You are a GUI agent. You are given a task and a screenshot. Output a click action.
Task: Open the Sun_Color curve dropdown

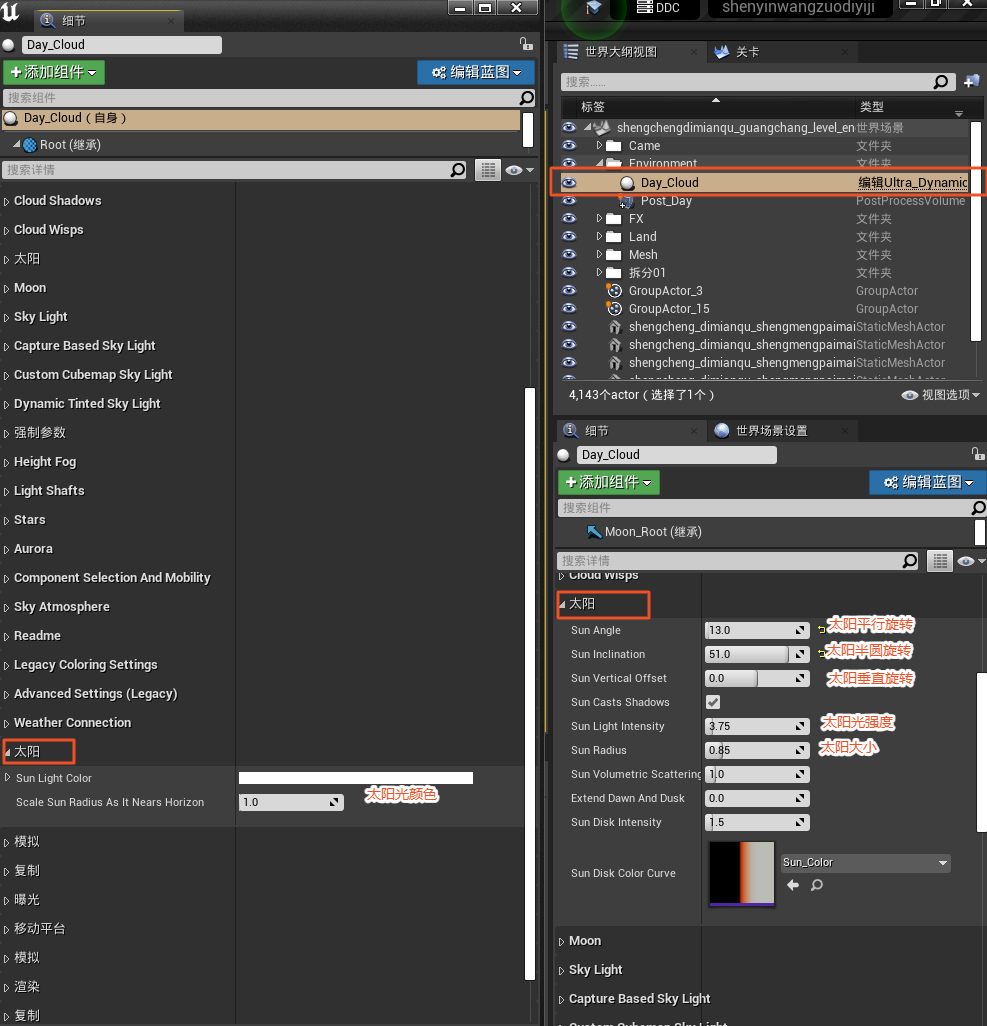point(865,863)
